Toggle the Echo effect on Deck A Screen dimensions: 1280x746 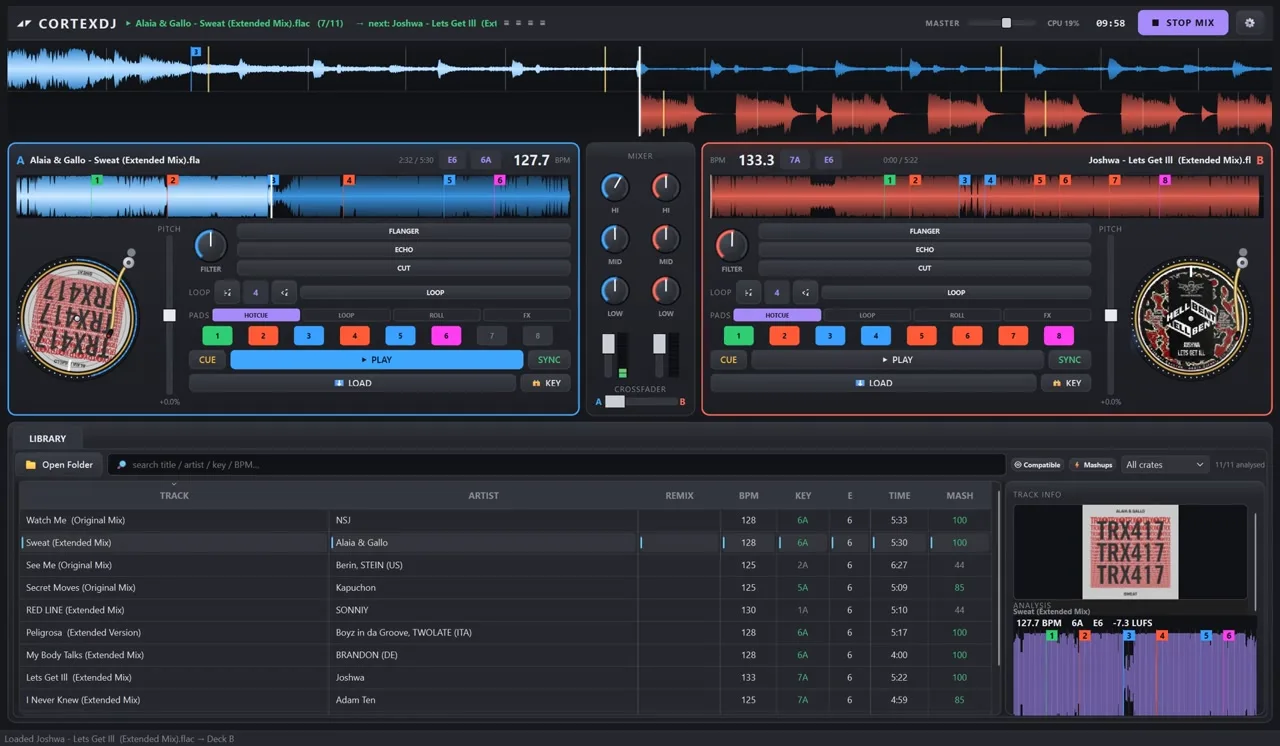[x=404, y=250]
